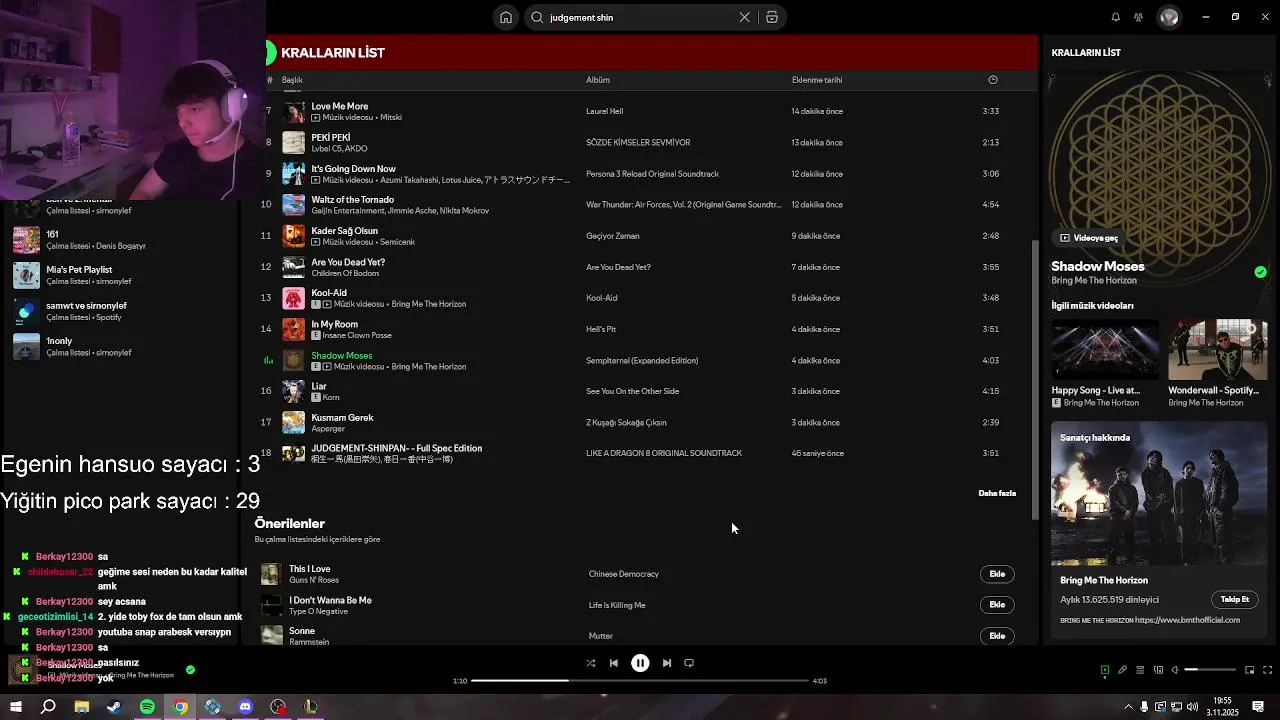1280x720 pixels.
Task: Open friend activity icon near profile
Action: click(1138, 17)
